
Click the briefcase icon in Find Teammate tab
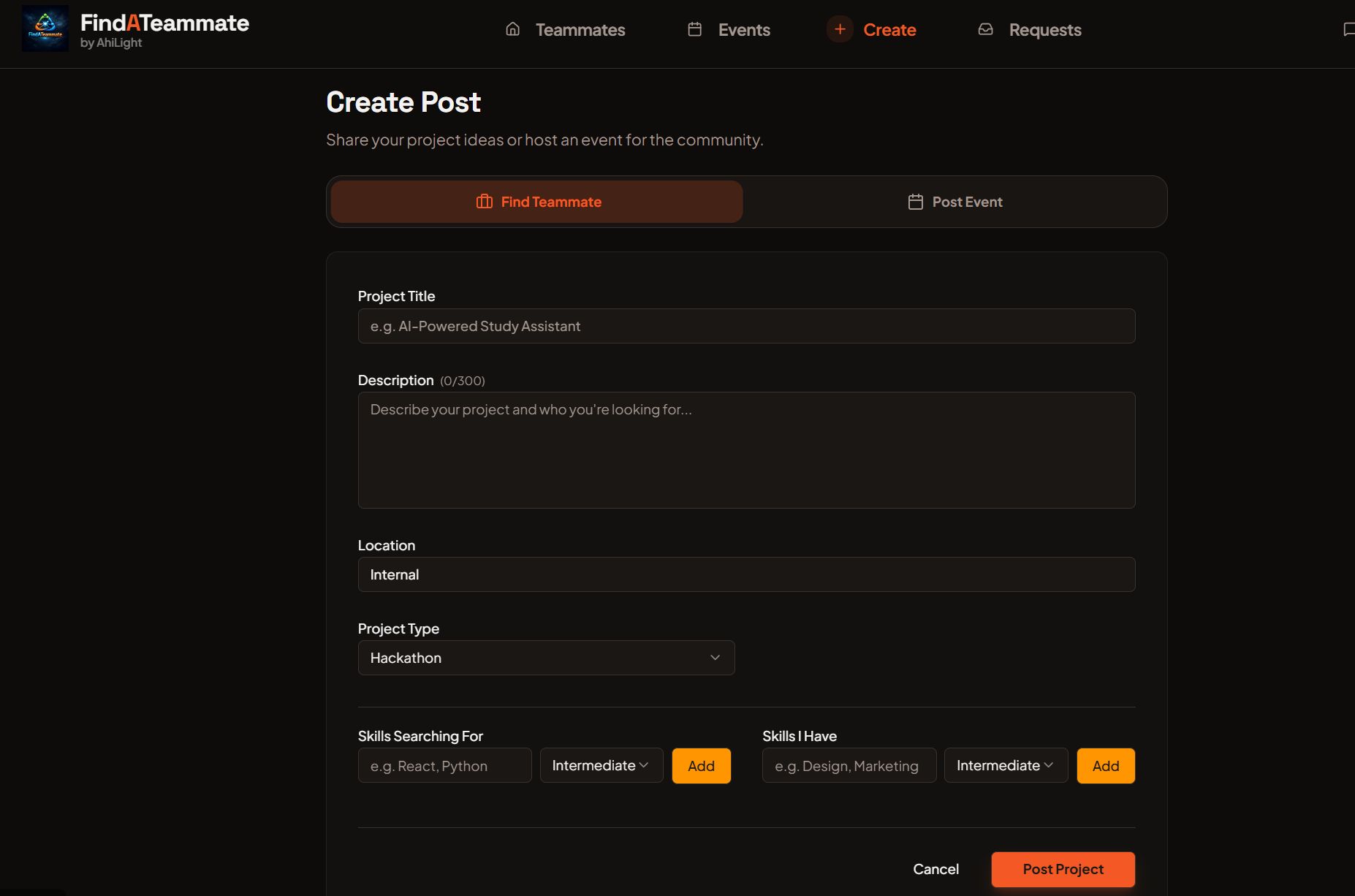(x=485, y=202)
